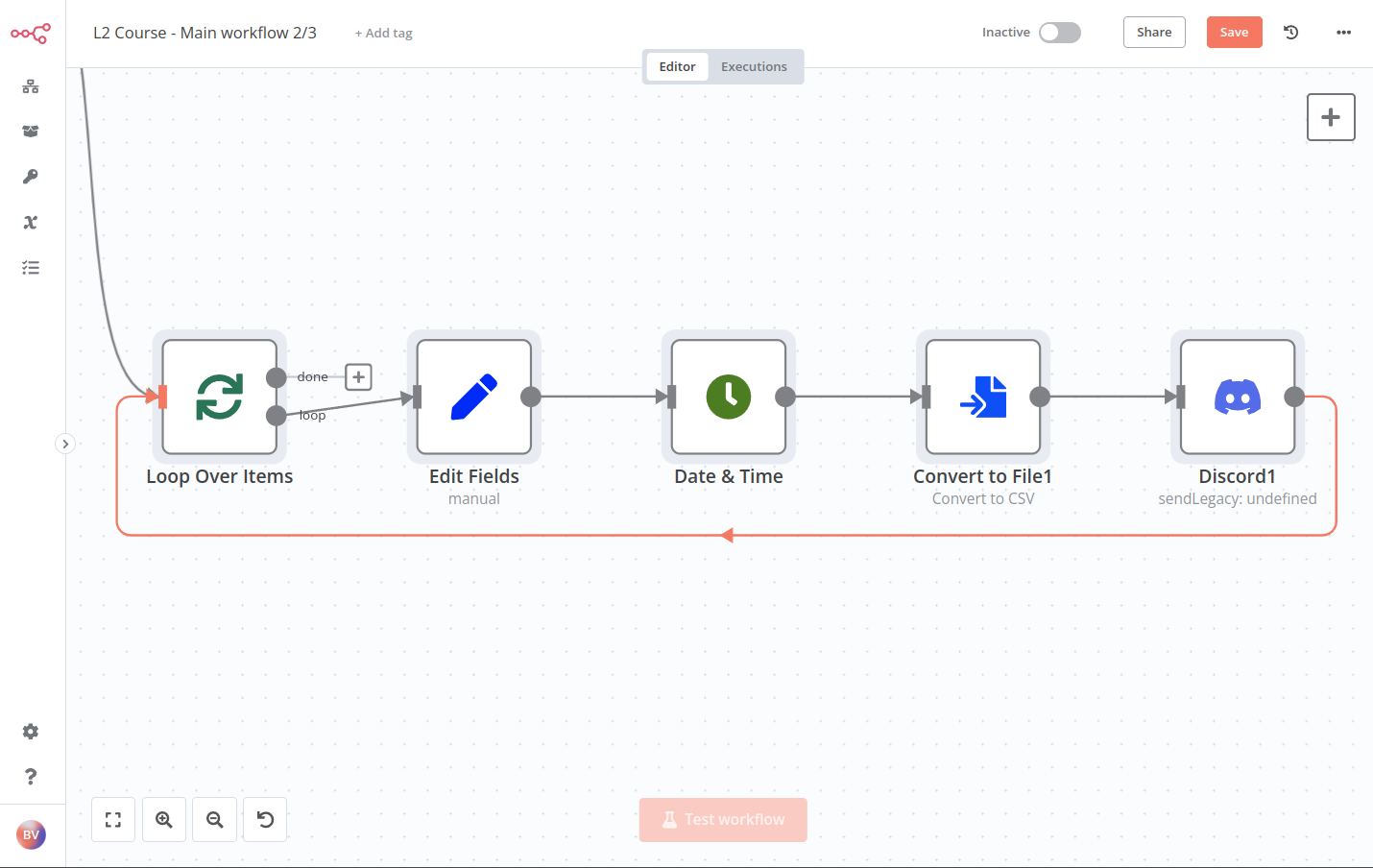Open the Edit Fields node
This screenshot has width=1373, height=868.
[x=473, y=397]
